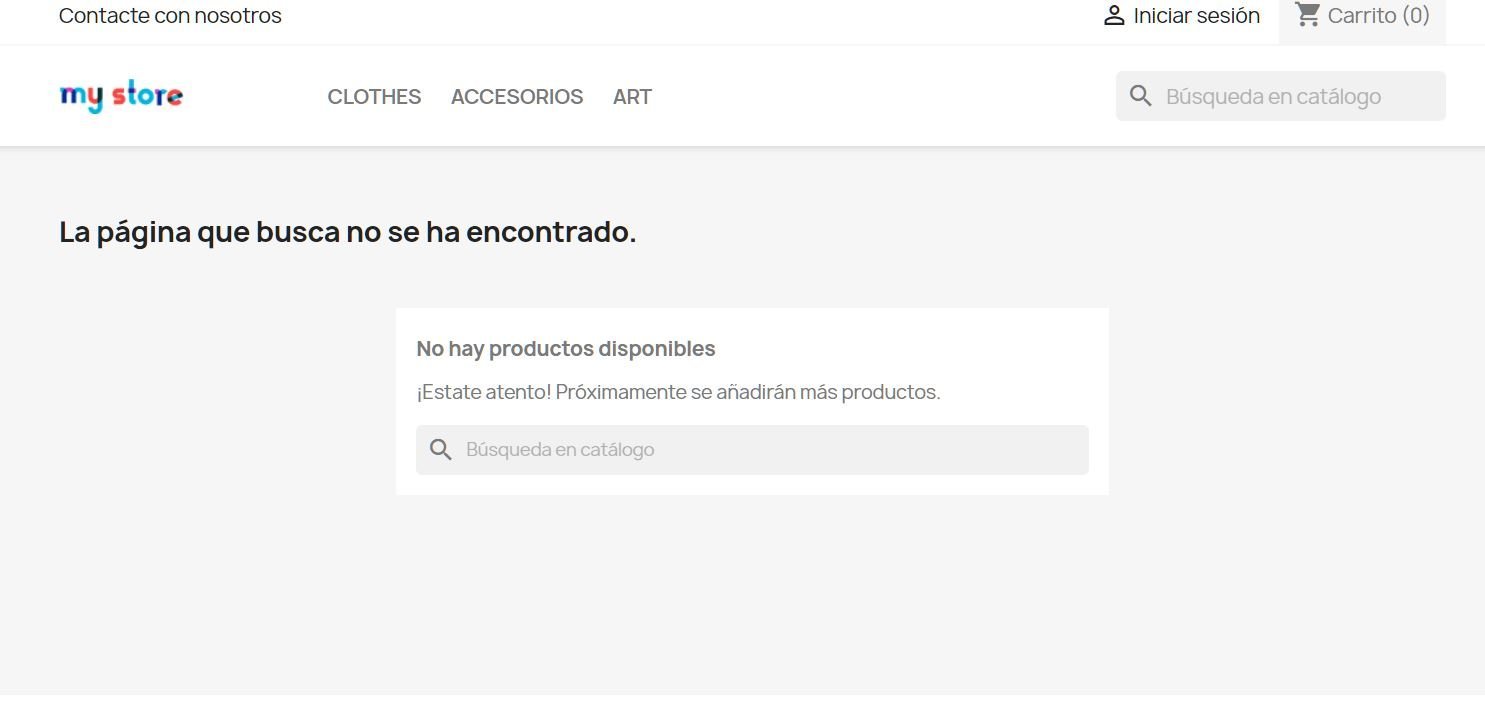Click the shopping cart icon

click(1307, 15)
